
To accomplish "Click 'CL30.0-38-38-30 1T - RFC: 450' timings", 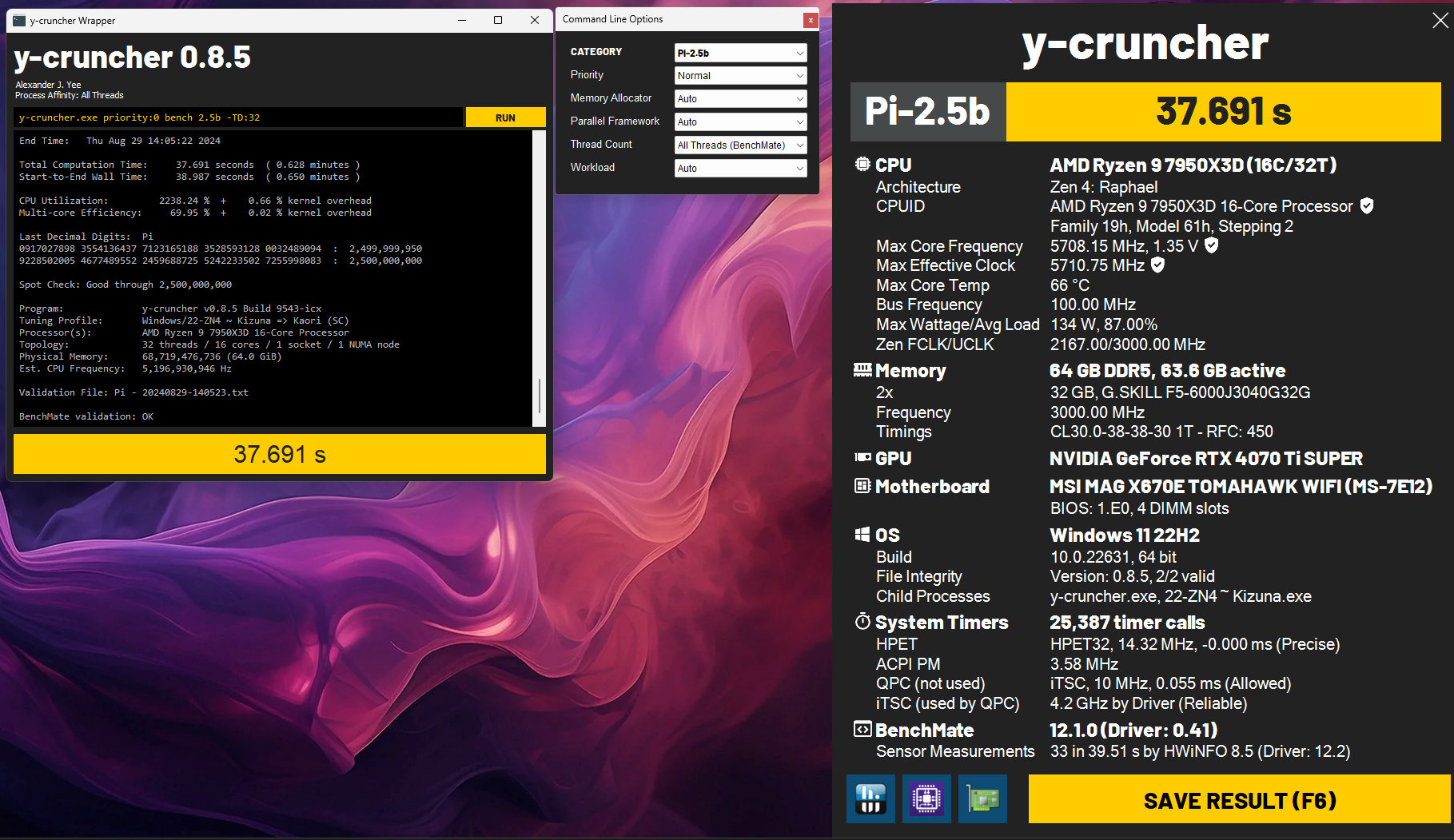I will point(1161,432).
